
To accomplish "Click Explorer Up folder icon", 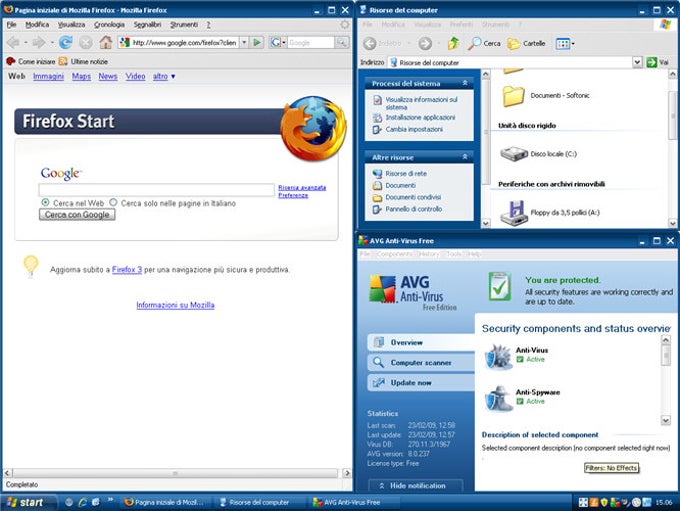I will pyautogui.click(x=454, y=43).
